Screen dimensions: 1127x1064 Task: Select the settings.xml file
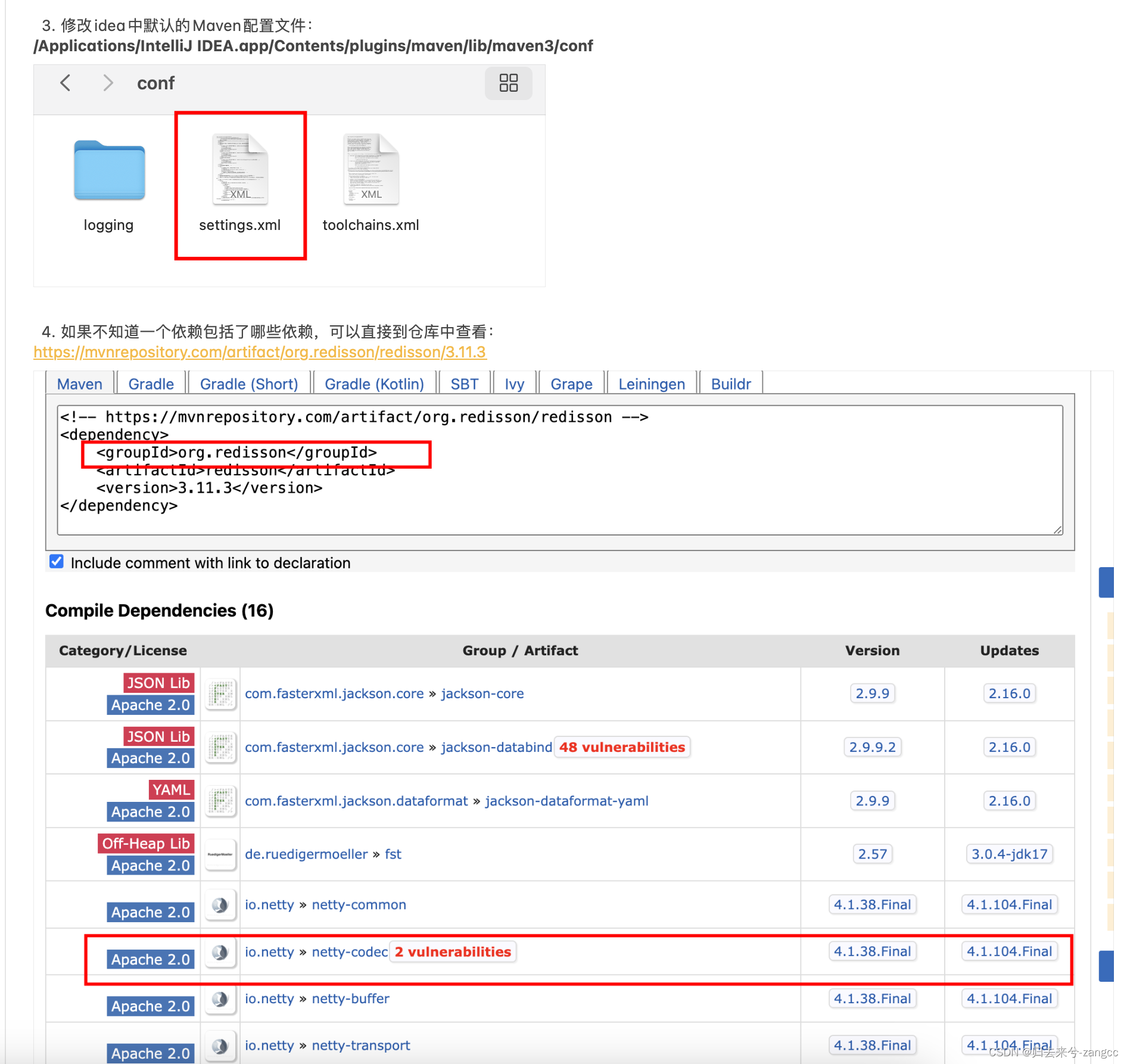tap(240, 184)
